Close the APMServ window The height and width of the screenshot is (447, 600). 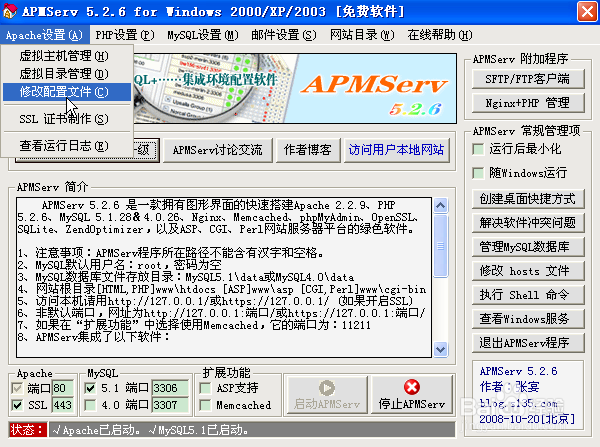587,12
